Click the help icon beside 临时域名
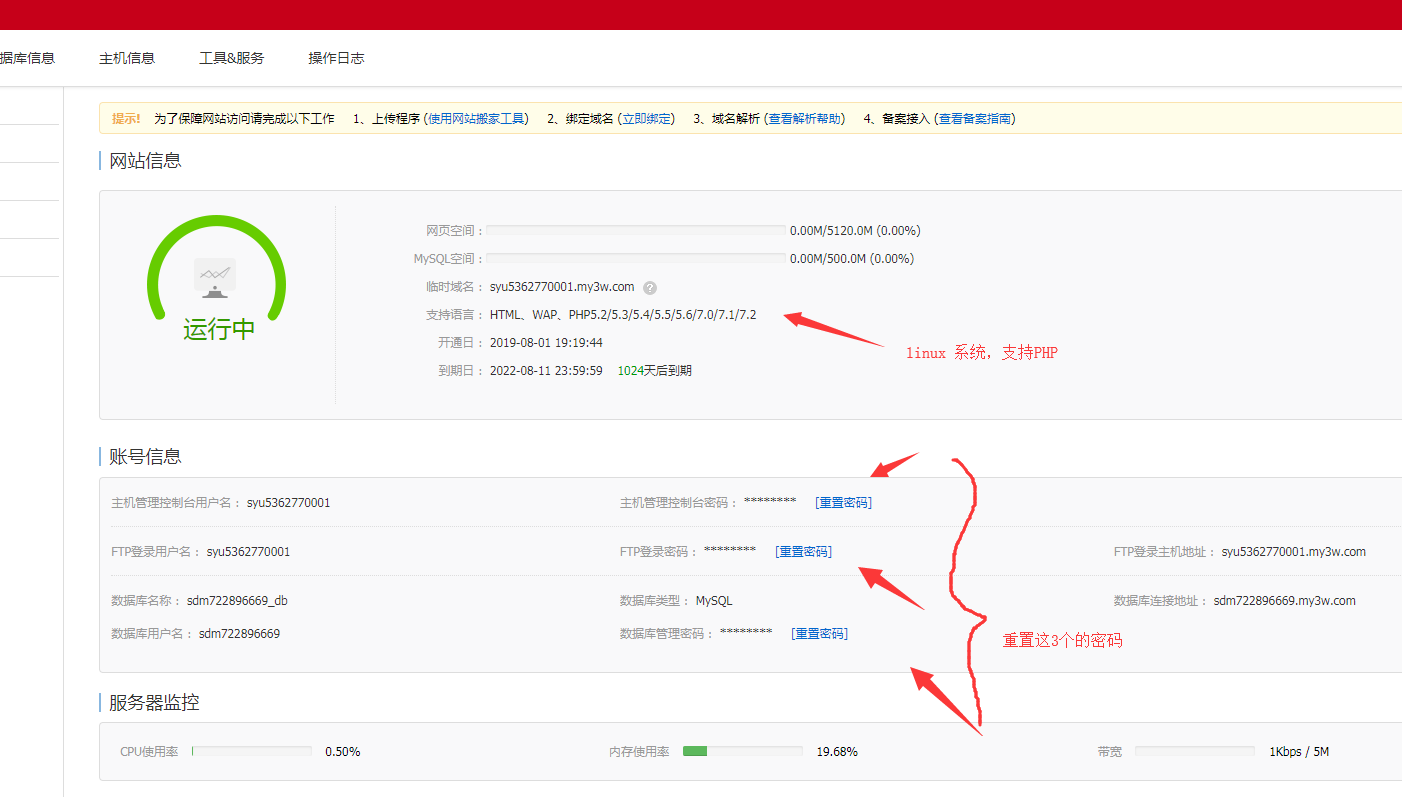This screenshot has width=1402, height=797. pos(649,286)
